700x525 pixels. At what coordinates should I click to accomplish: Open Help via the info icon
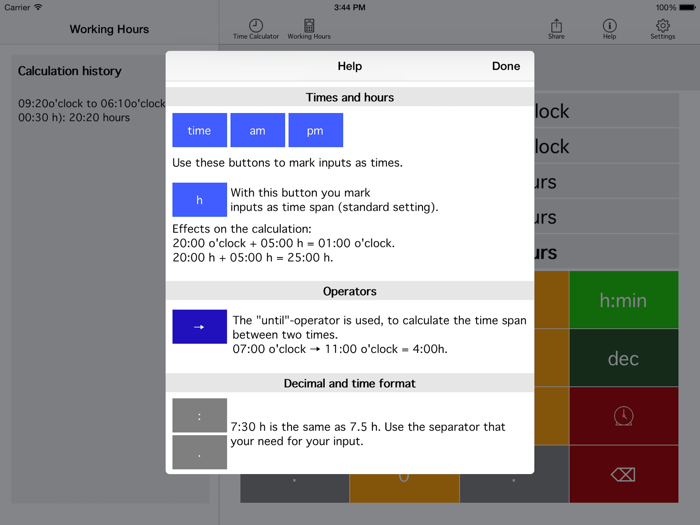(x=609, y=29)
